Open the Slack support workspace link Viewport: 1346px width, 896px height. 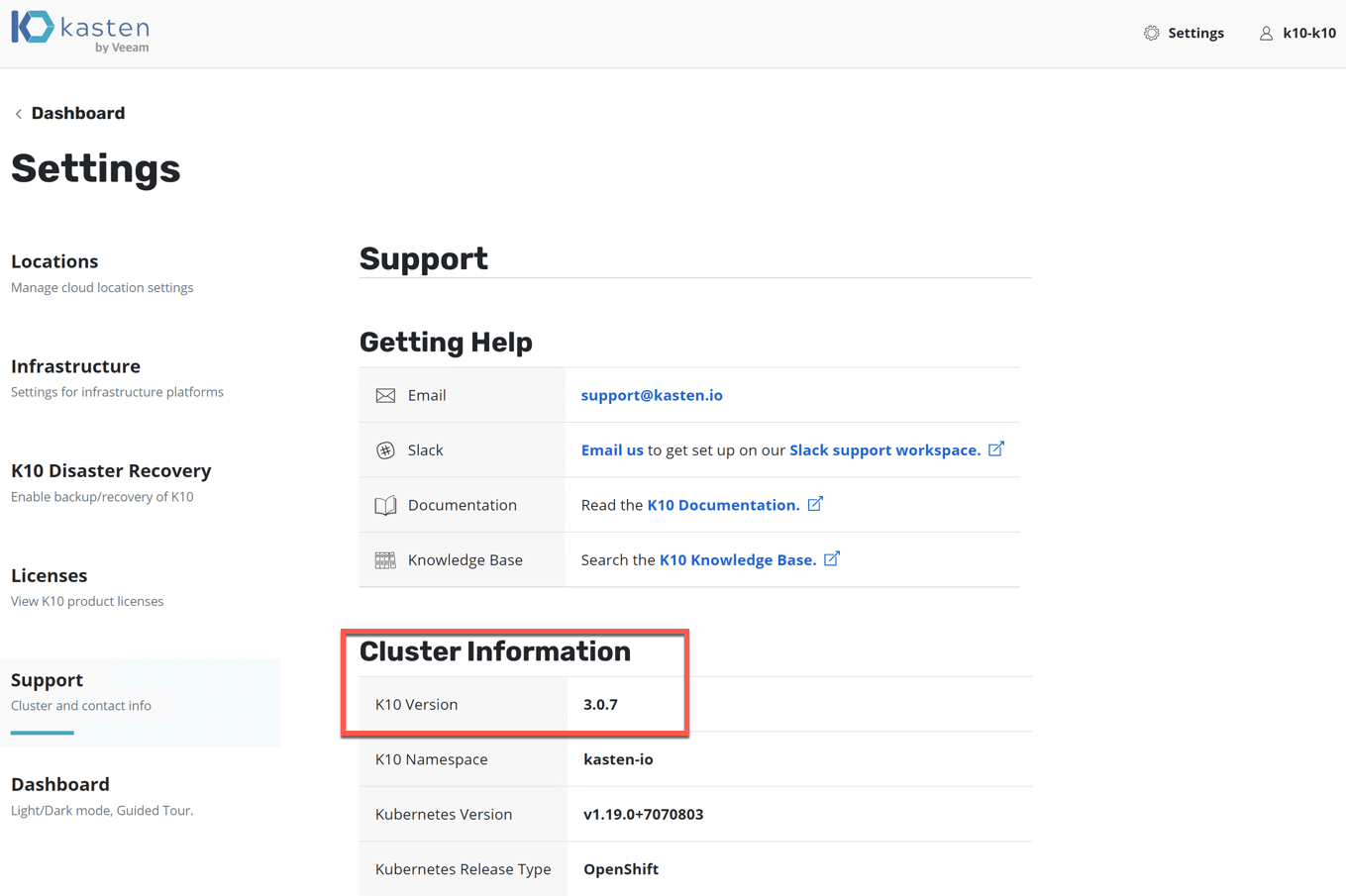tap(884, 449)
